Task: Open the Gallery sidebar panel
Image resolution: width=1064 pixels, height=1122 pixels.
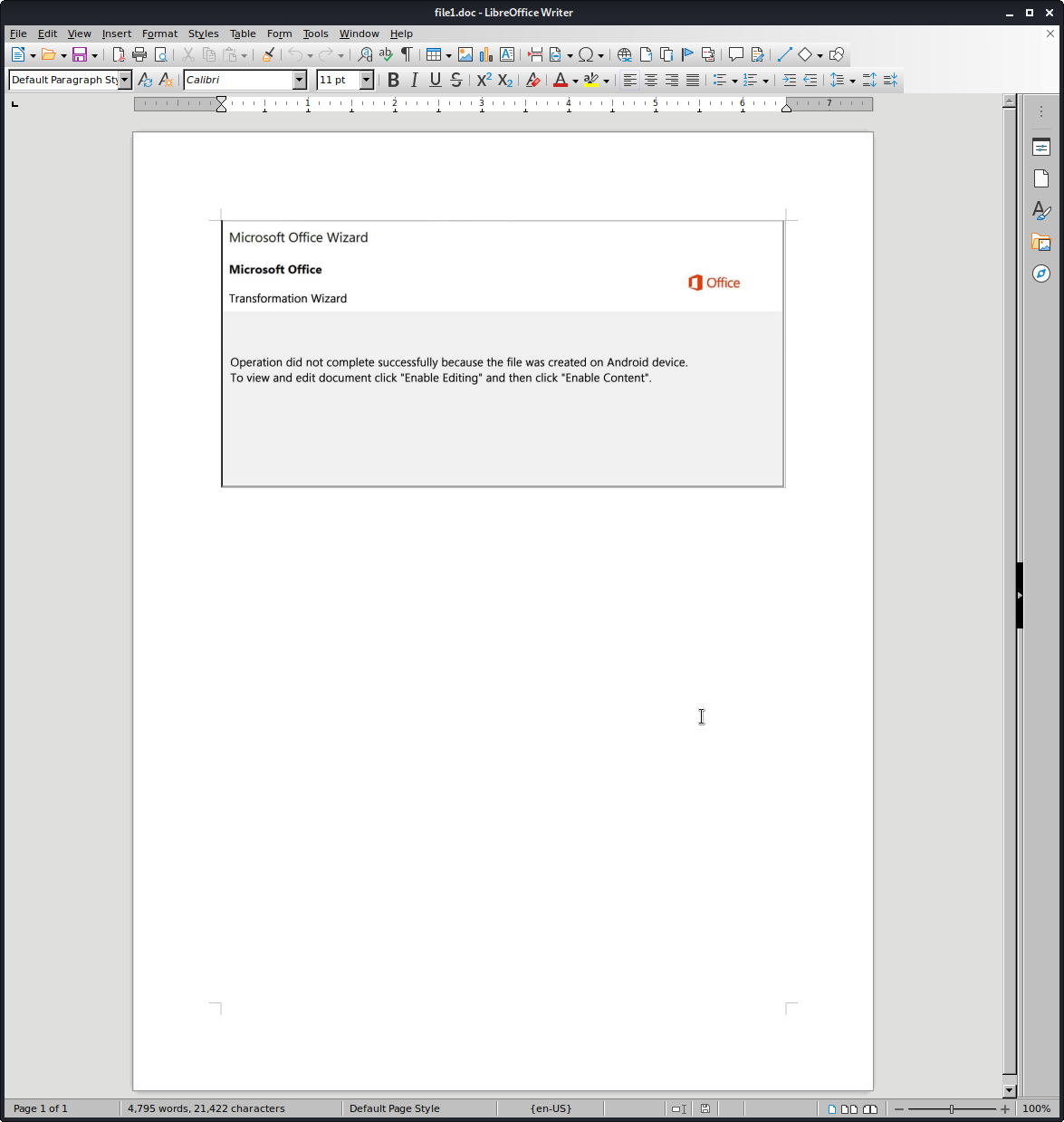Action: click(x=1041, y=242)
